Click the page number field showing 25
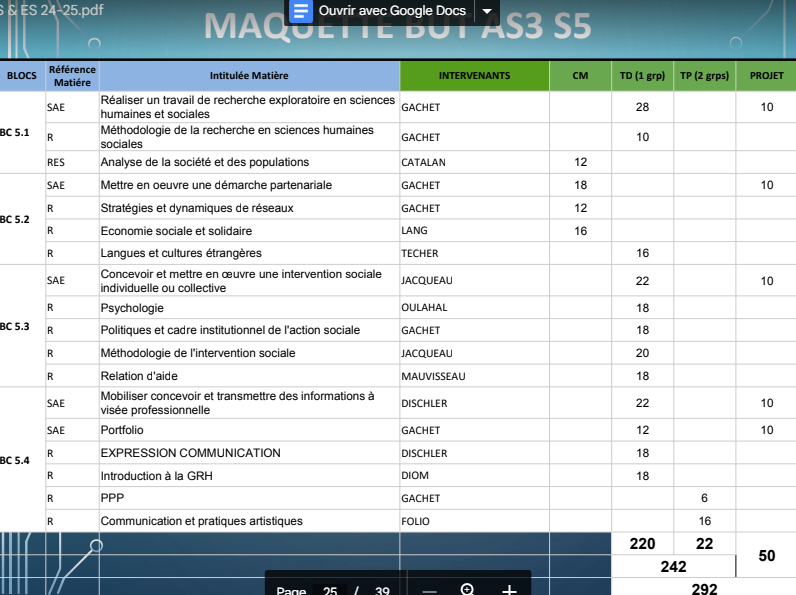Viewport: 796px width, 595px height. tap(330, 590)
